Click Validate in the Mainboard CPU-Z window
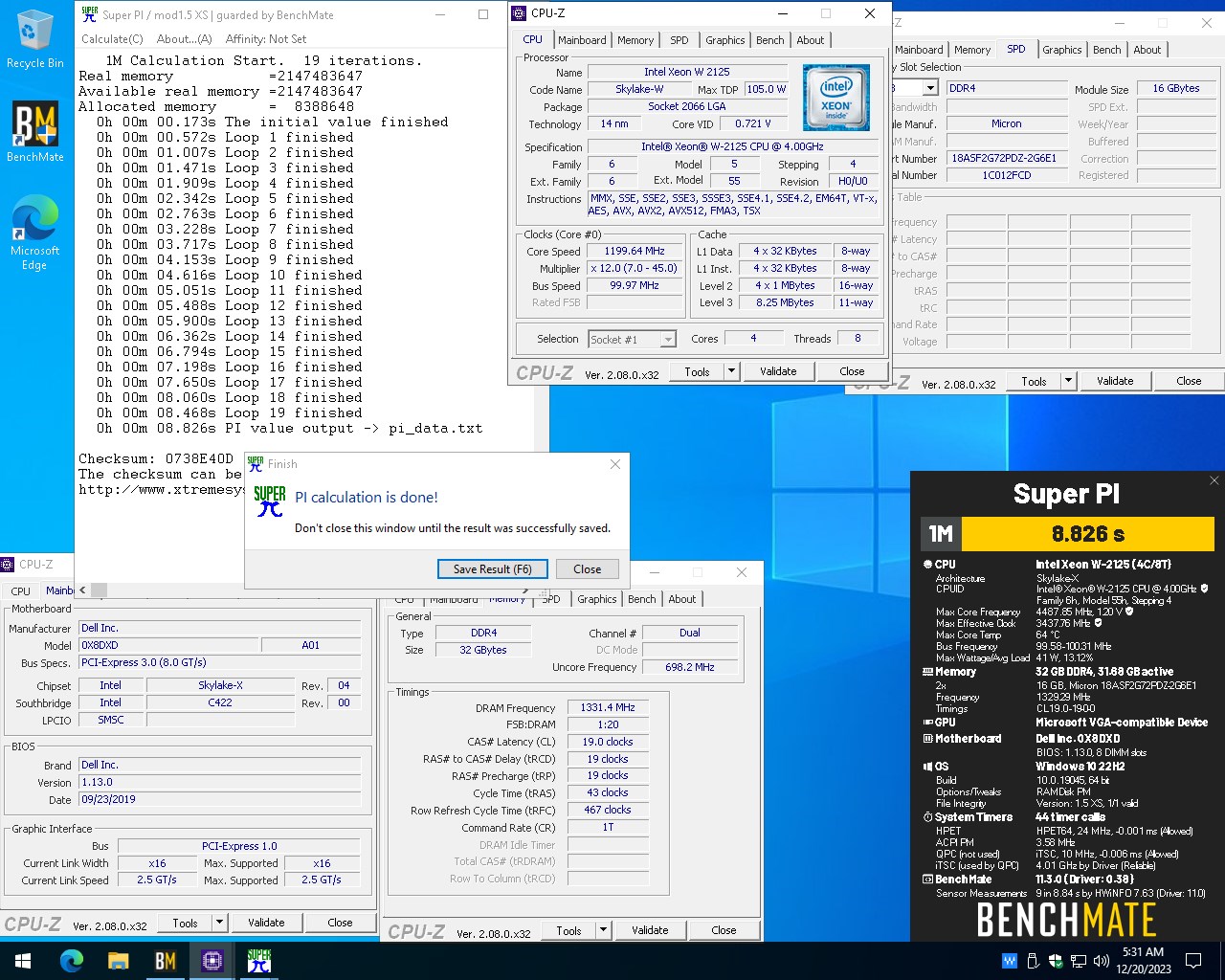Screen dimensions: 1225x980 (266, 923)
